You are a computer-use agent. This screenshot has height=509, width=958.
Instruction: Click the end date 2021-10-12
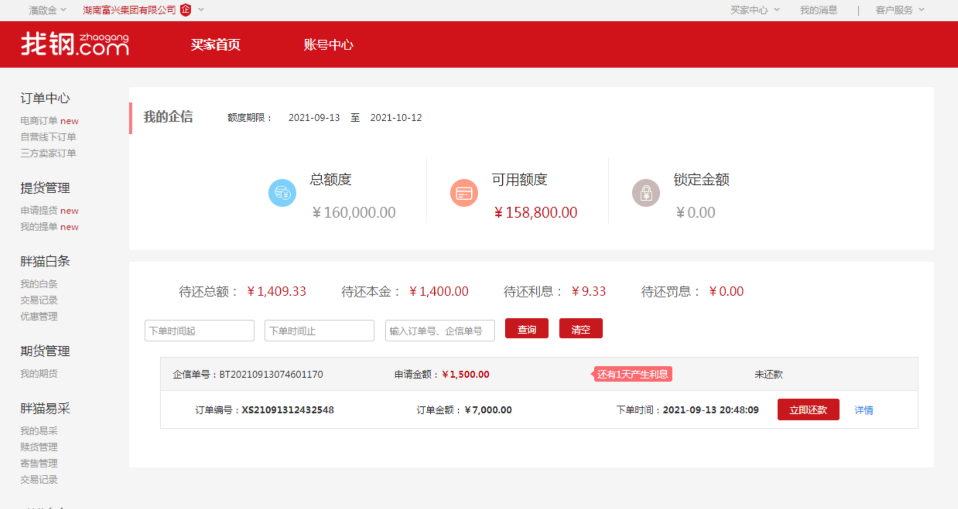coord(396,118)
